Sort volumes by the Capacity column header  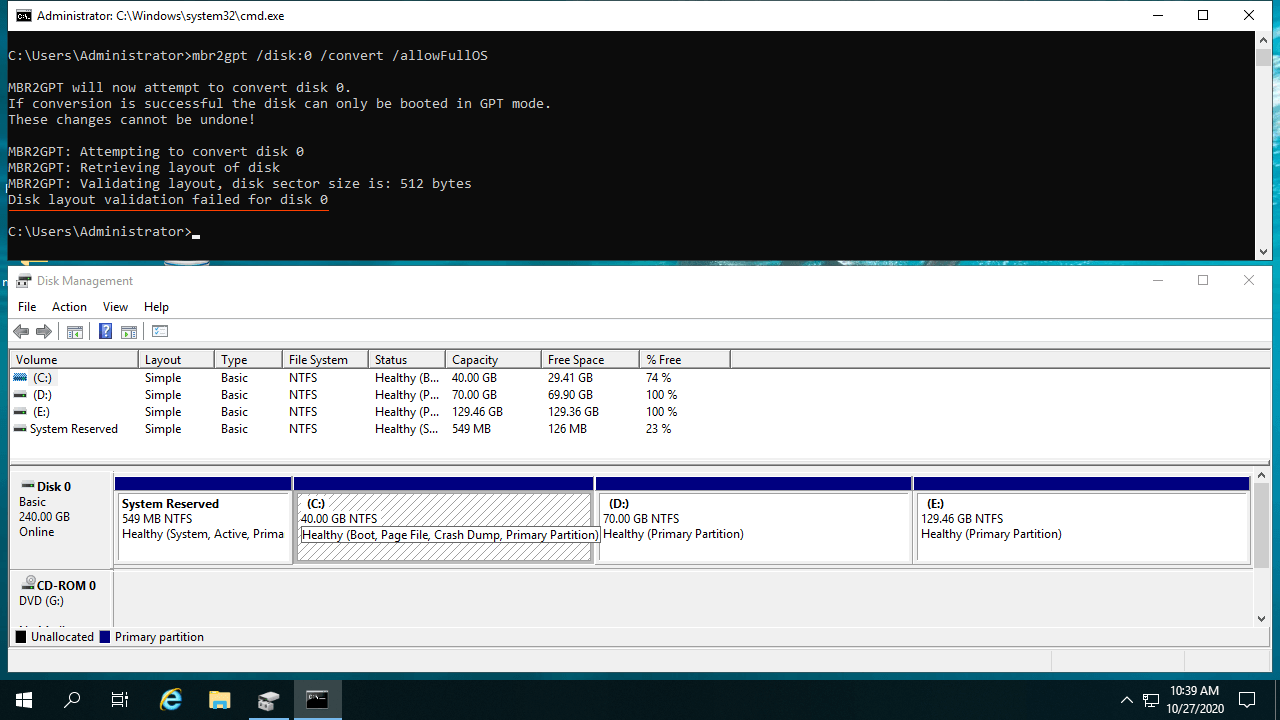tap(475, 360)
